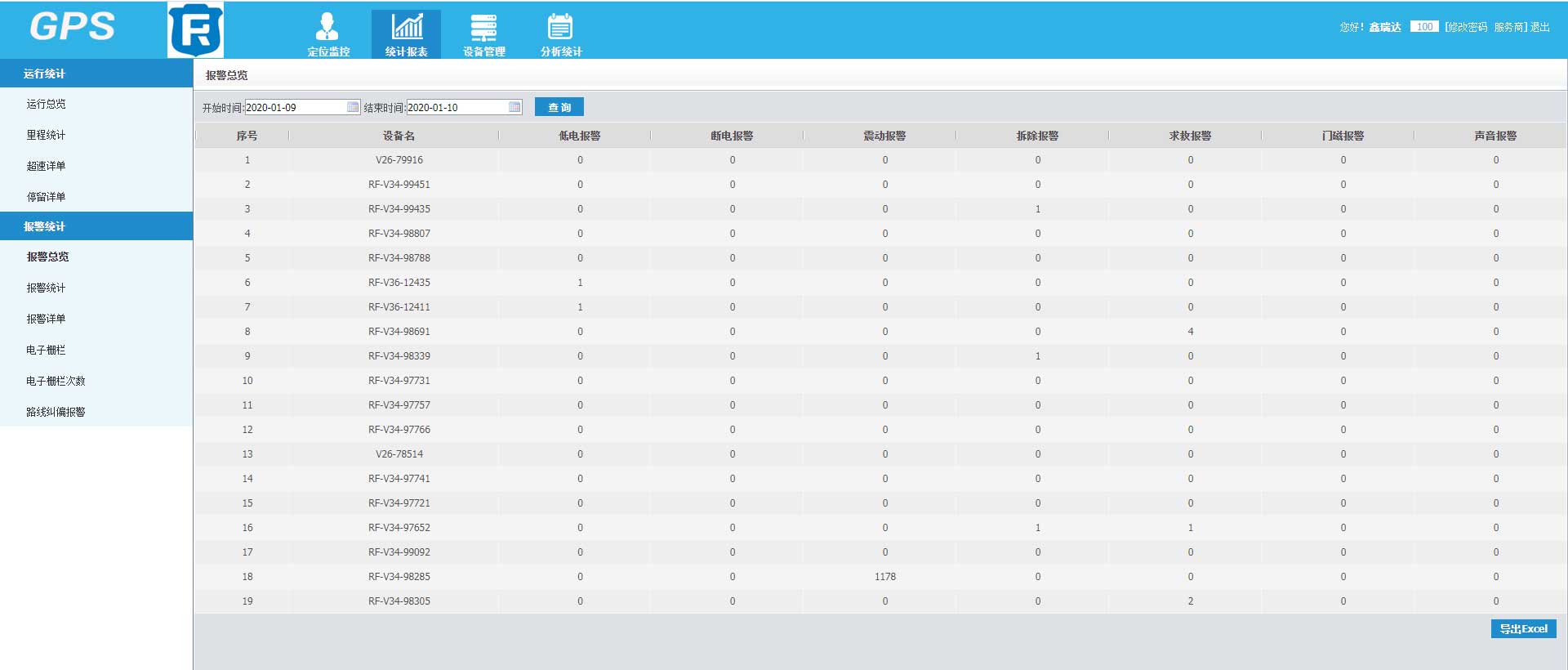Click the 开始时间 date input field
Screen dimensions: 1568x670
(x=294, y=107)
